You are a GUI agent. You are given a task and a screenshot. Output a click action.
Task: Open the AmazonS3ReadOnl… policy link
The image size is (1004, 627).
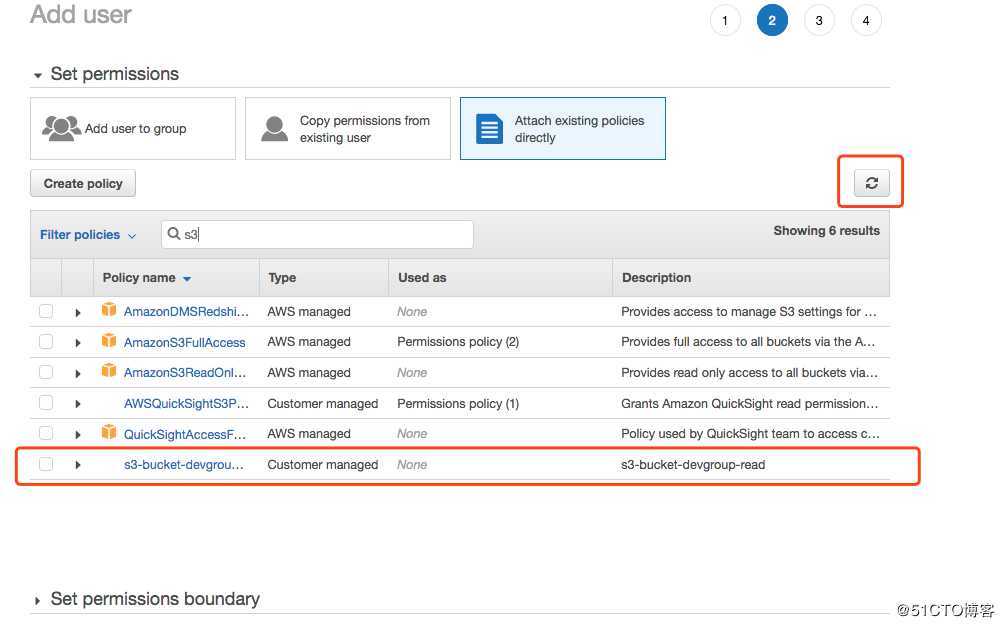pos(184,373)
